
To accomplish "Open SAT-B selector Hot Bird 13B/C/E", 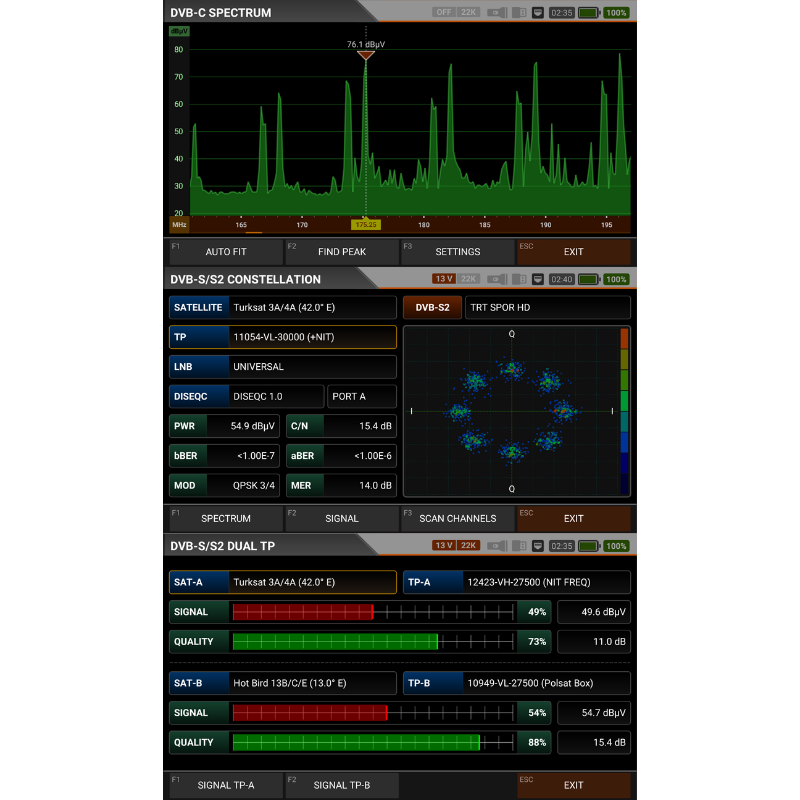I will coord(283,683).
